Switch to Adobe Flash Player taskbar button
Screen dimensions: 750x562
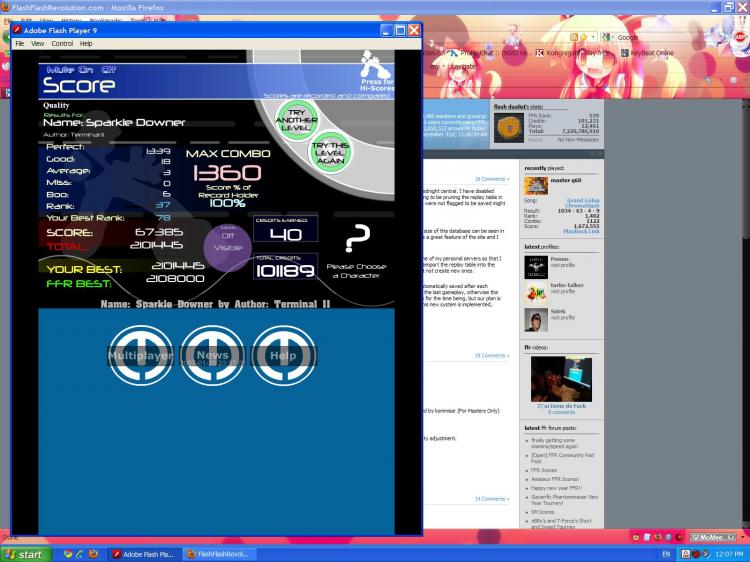click(142, 554)
